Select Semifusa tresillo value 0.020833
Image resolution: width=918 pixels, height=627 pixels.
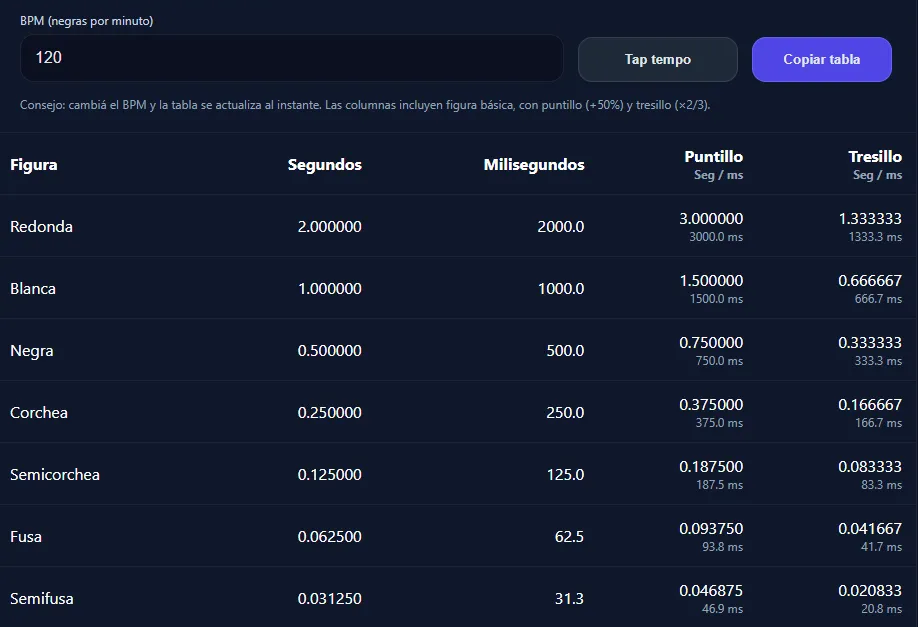870,591
